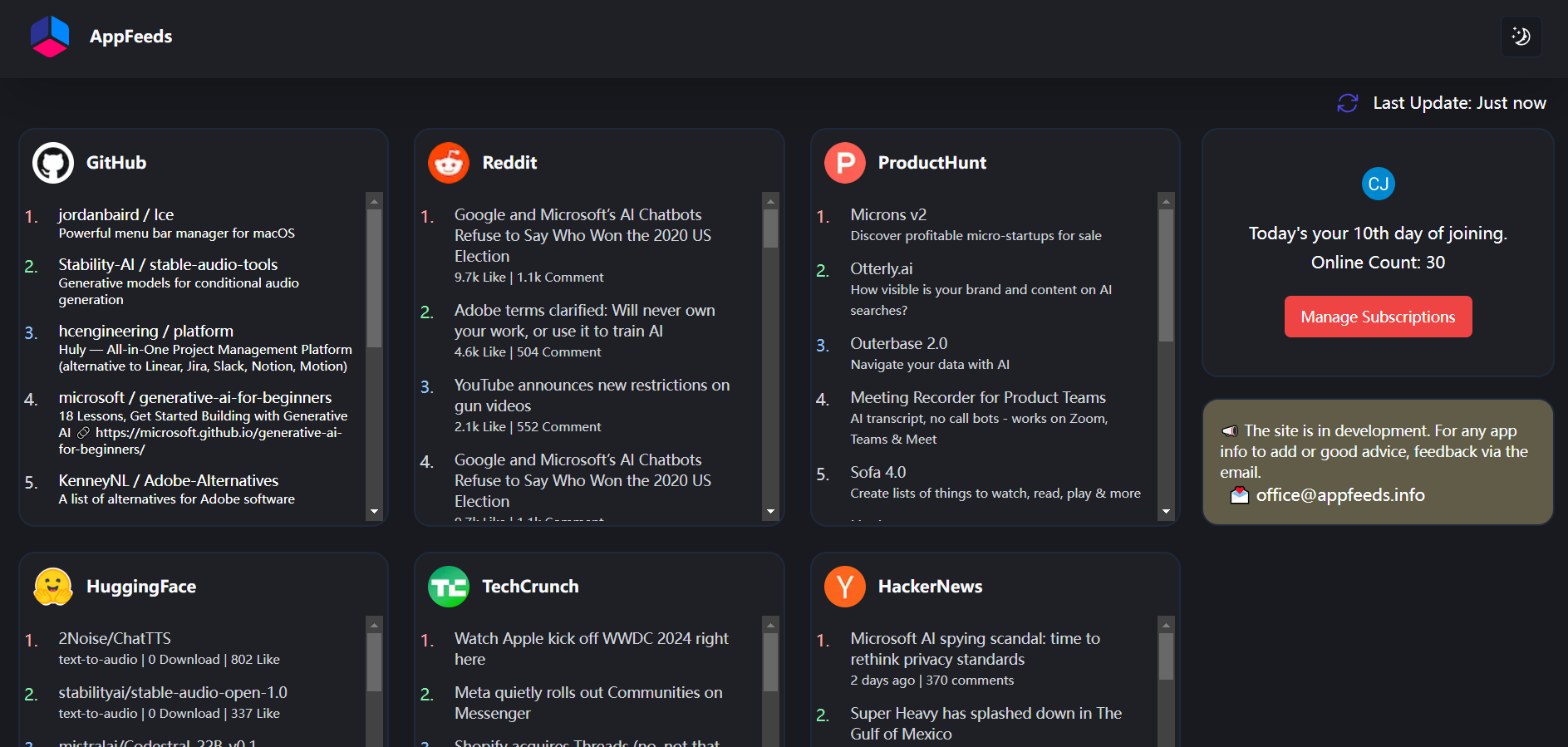Click Reddit list scroll down arrow

tap(770, 512)
